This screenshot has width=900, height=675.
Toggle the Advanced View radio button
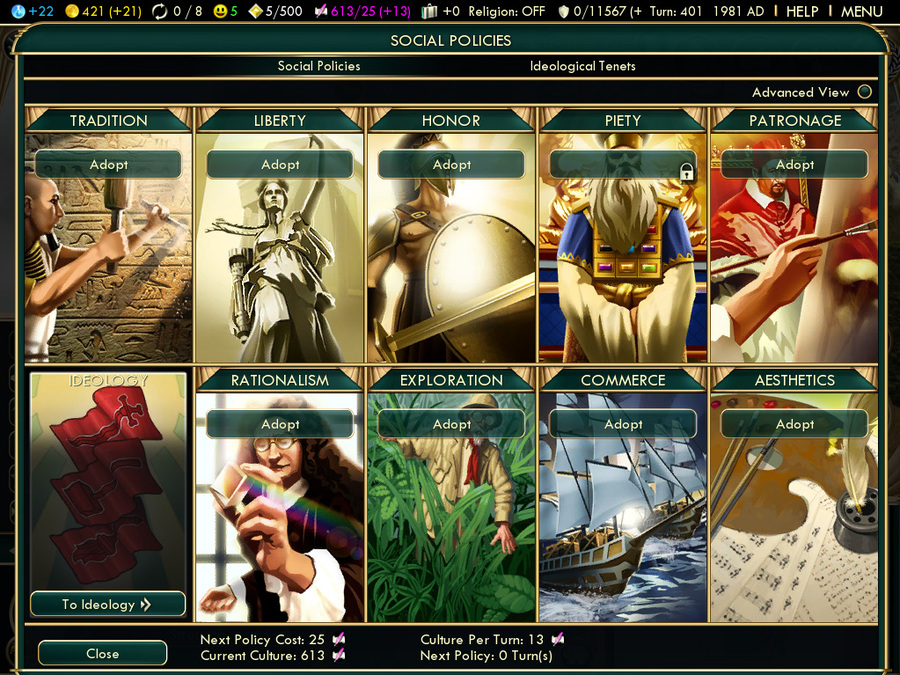(864, 92)
